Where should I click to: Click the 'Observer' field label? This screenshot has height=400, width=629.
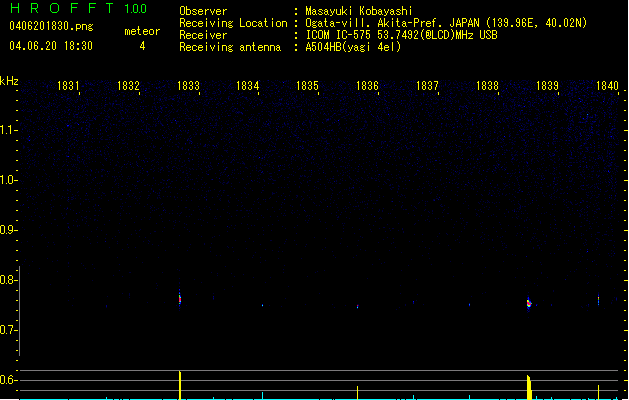pos(203,11)
